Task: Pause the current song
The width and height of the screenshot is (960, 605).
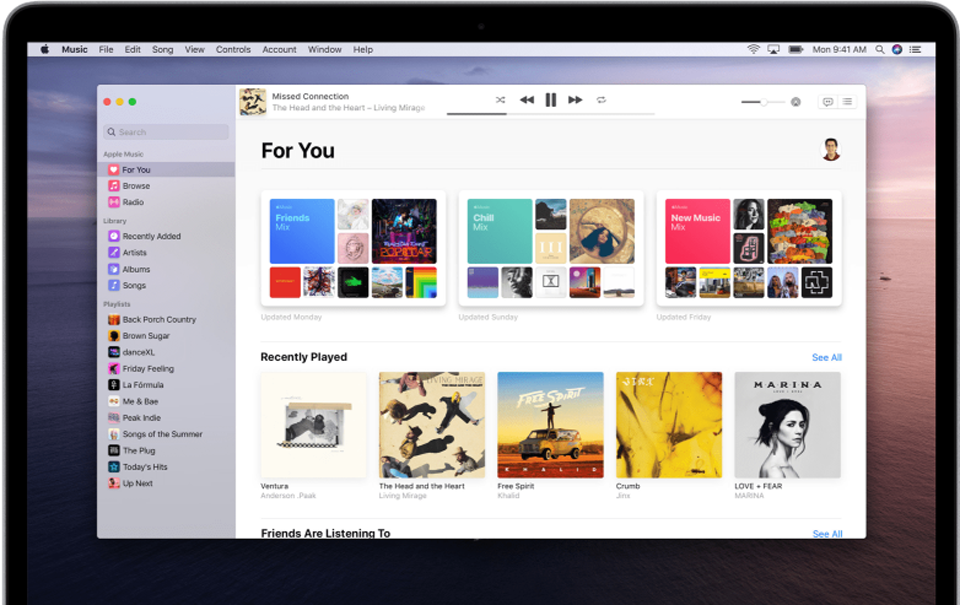Action: (550, 100)
